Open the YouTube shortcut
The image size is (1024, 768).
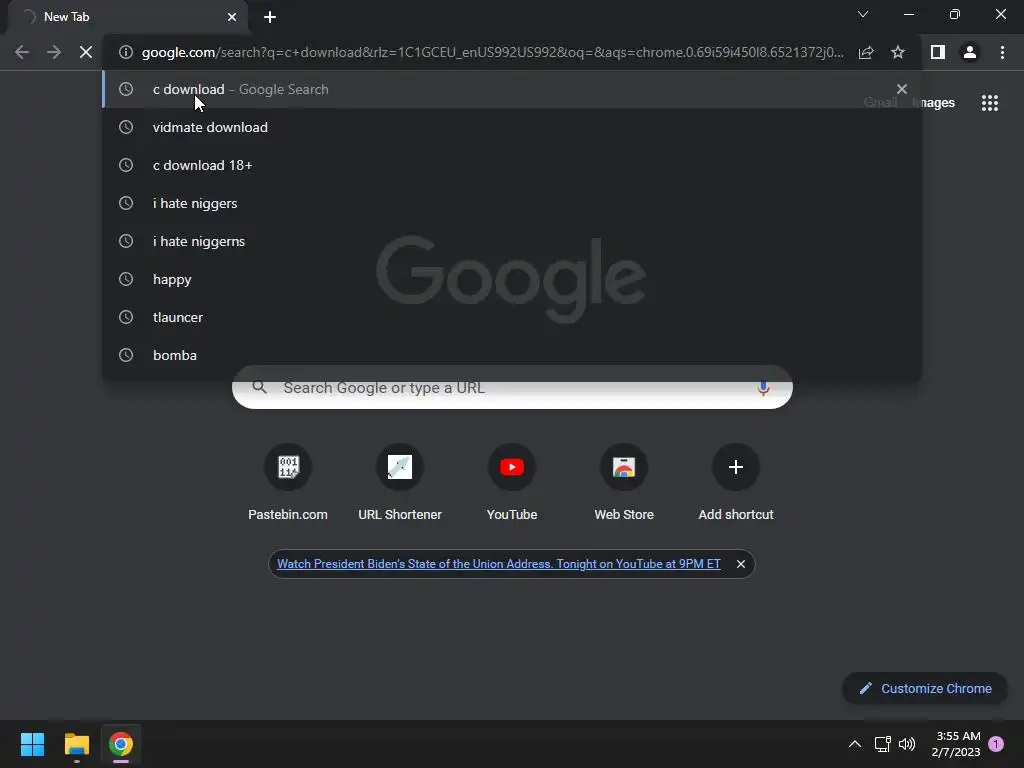coord(512,483)
